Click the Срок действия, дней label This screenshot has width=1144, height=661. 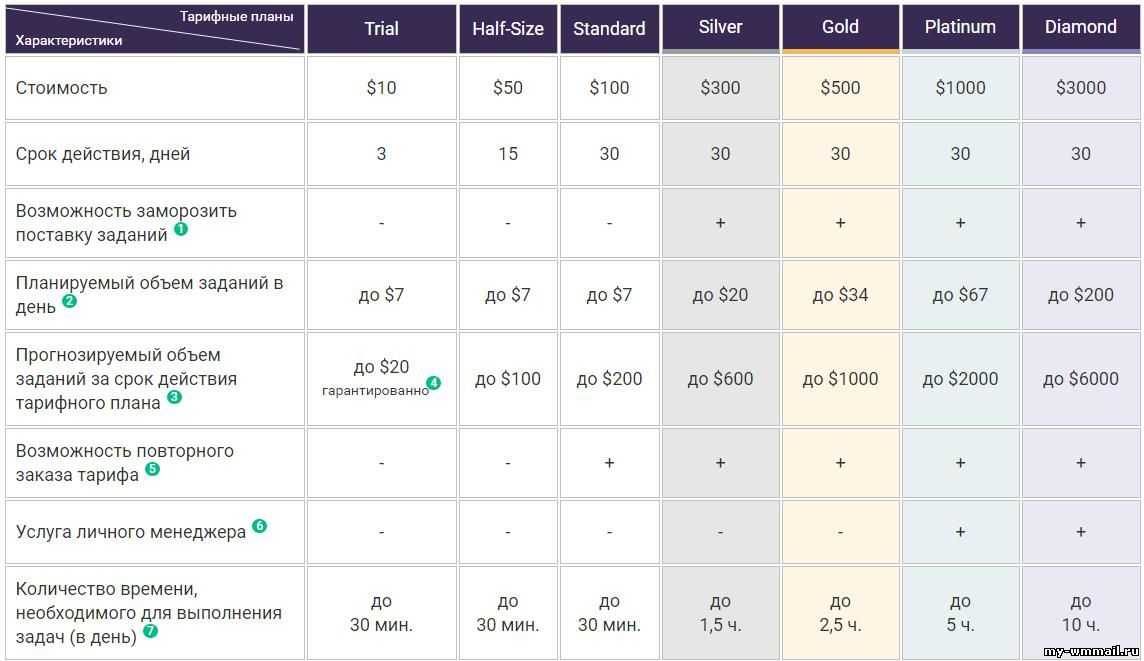point(103,154)
